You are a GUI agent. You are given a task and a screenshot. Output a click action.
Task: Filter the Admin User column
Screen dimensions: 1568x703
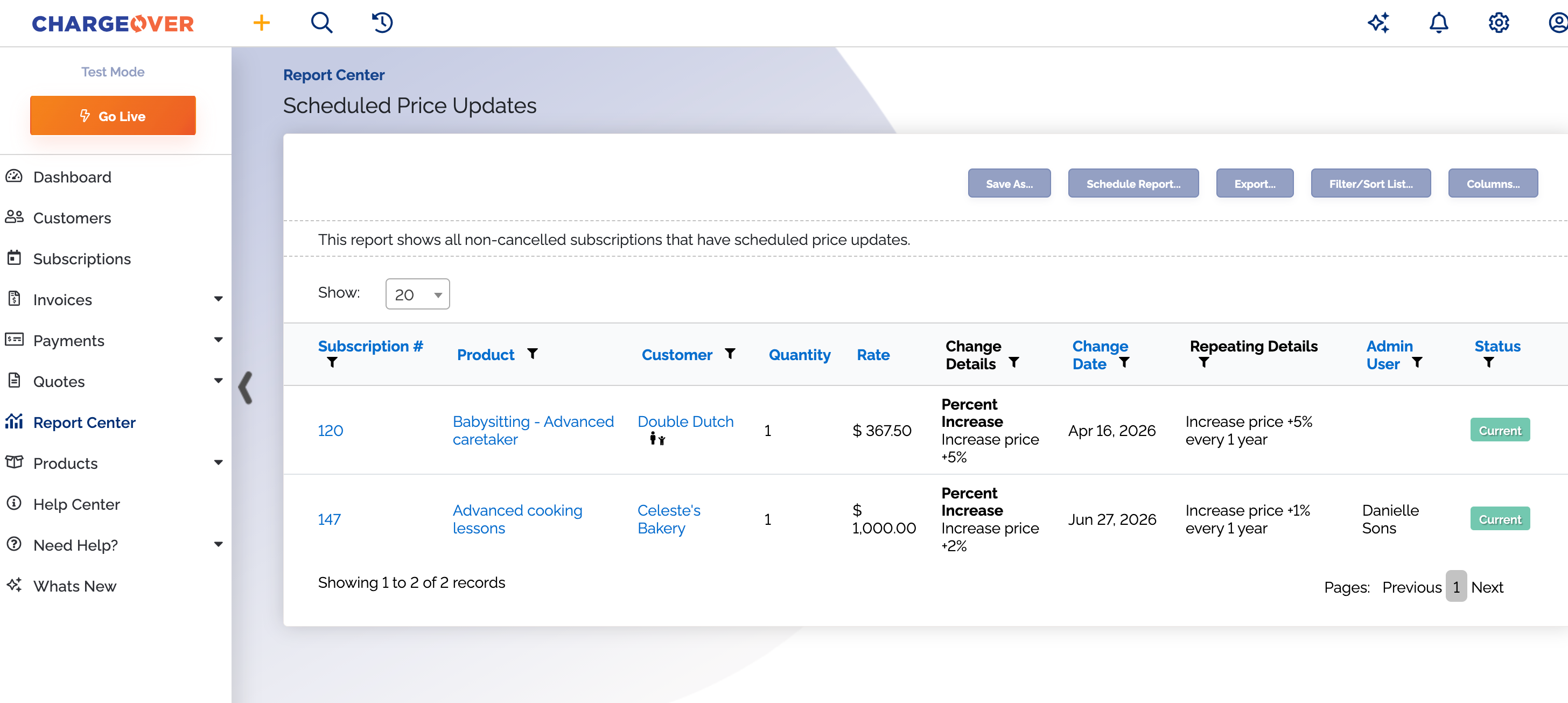[1417, 363]
